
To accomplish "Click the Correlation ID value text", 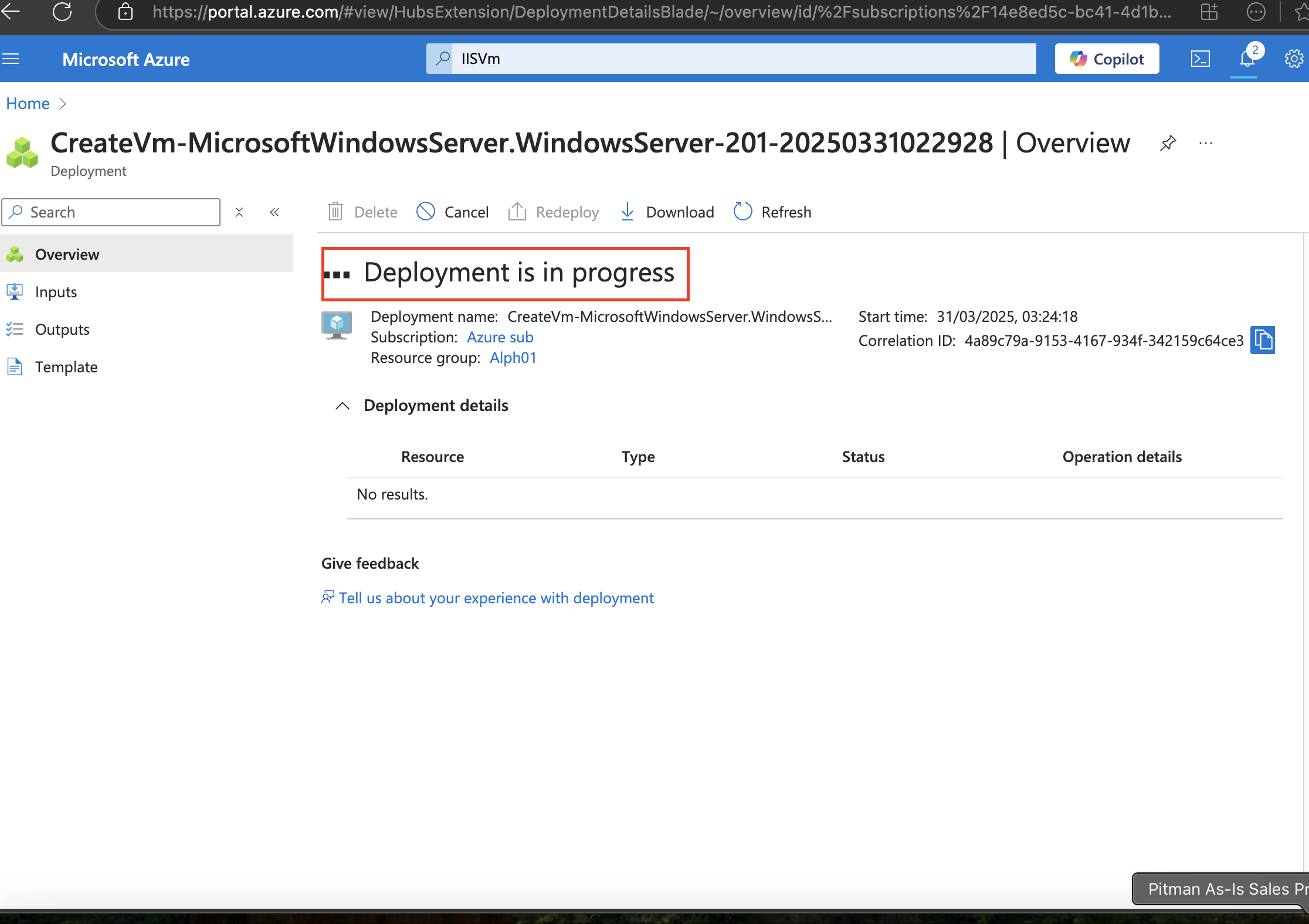I will pyautogui.click(x=1104, y=341).
